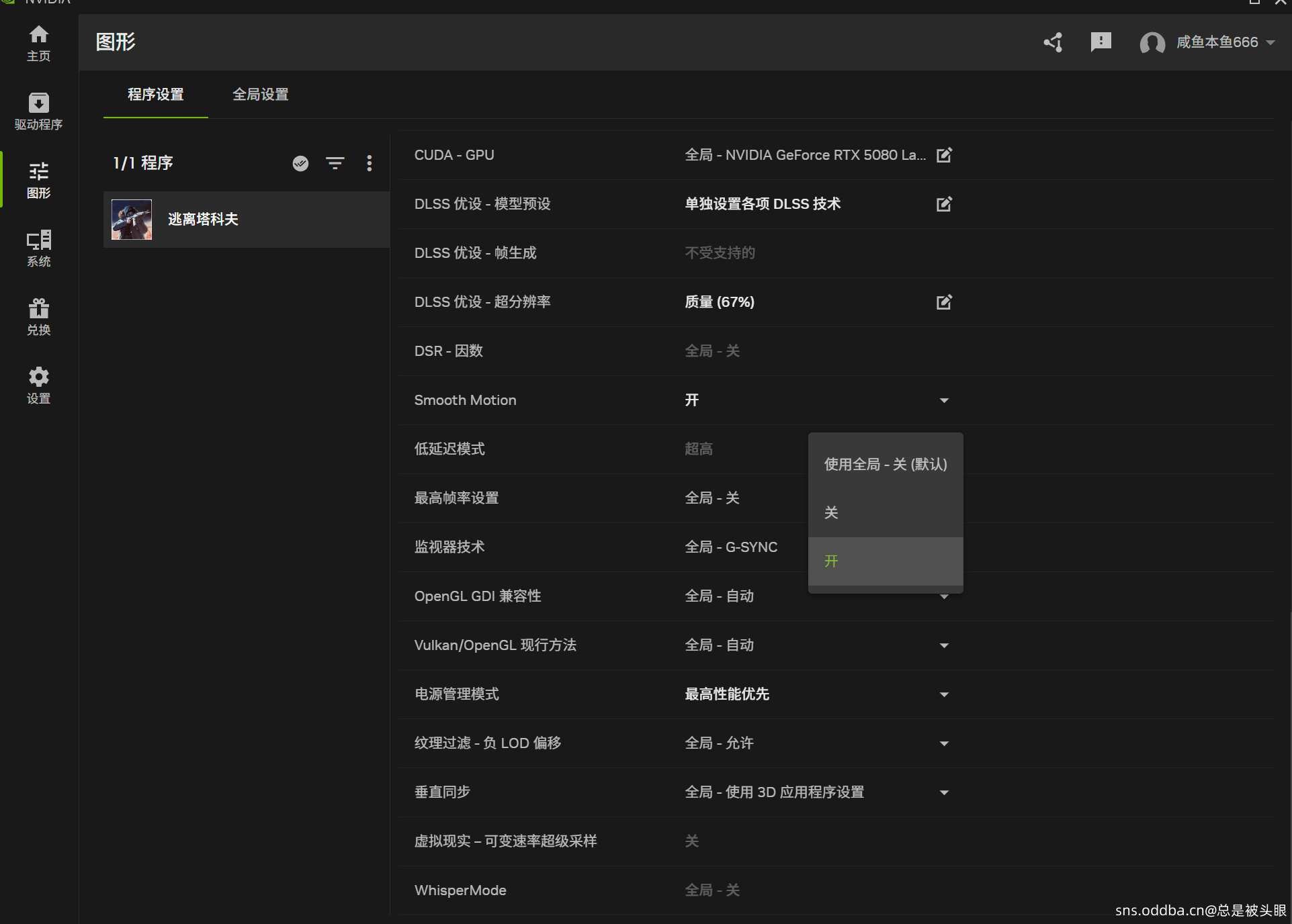Viewport: 1292px width, 924px height.
Task: Click the WhisperMode setting label
Action: [x=460, y=890]
